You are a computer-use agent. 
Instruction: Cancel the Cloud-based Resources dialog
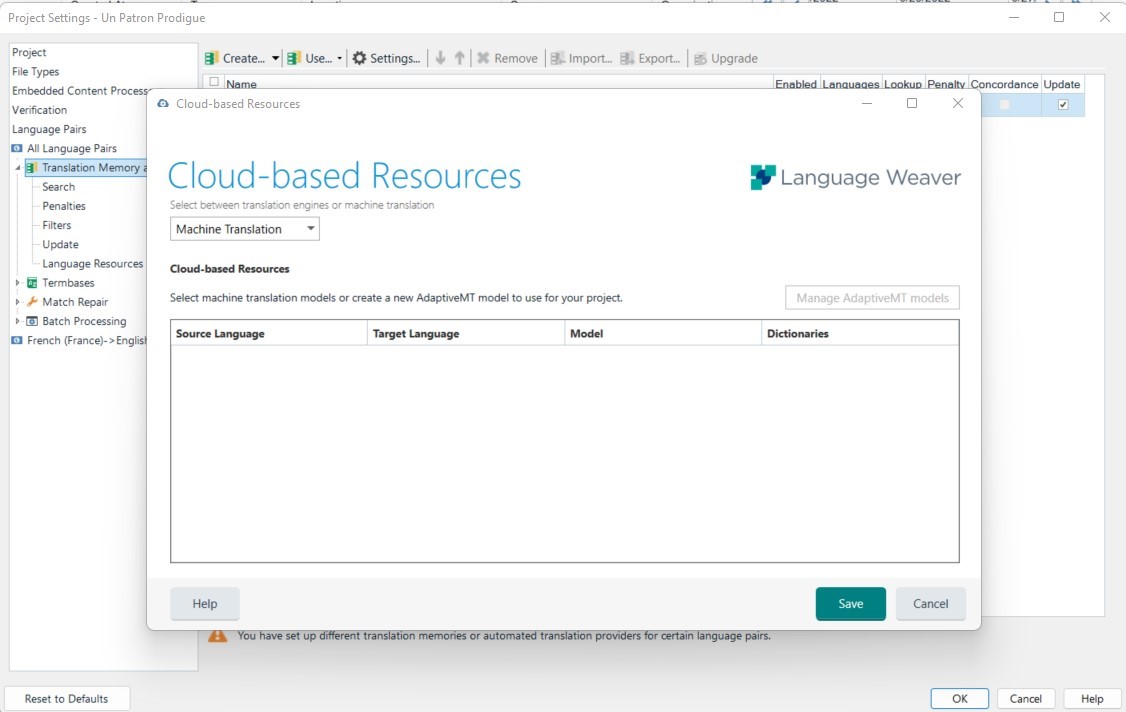[x=930, y=604]
